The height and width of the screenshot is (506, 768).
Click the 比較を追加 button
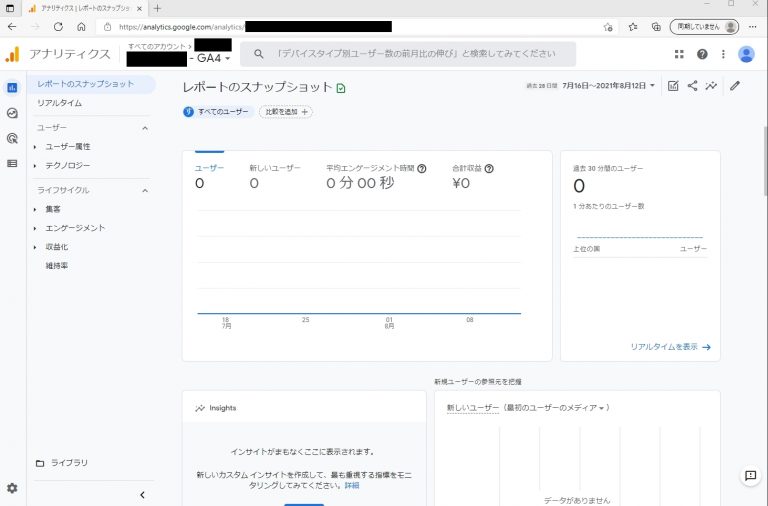pos(286,112)
